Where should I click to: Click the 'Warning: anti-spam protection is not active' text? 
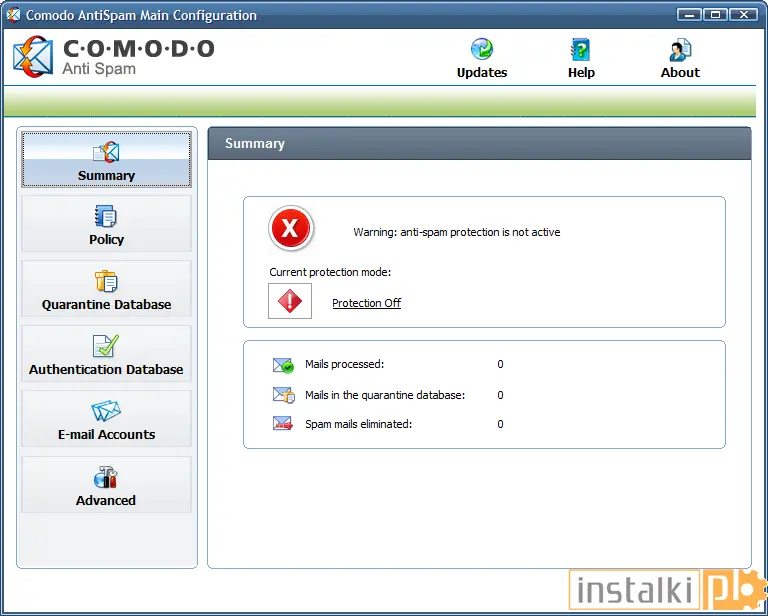tap(457, 232)
